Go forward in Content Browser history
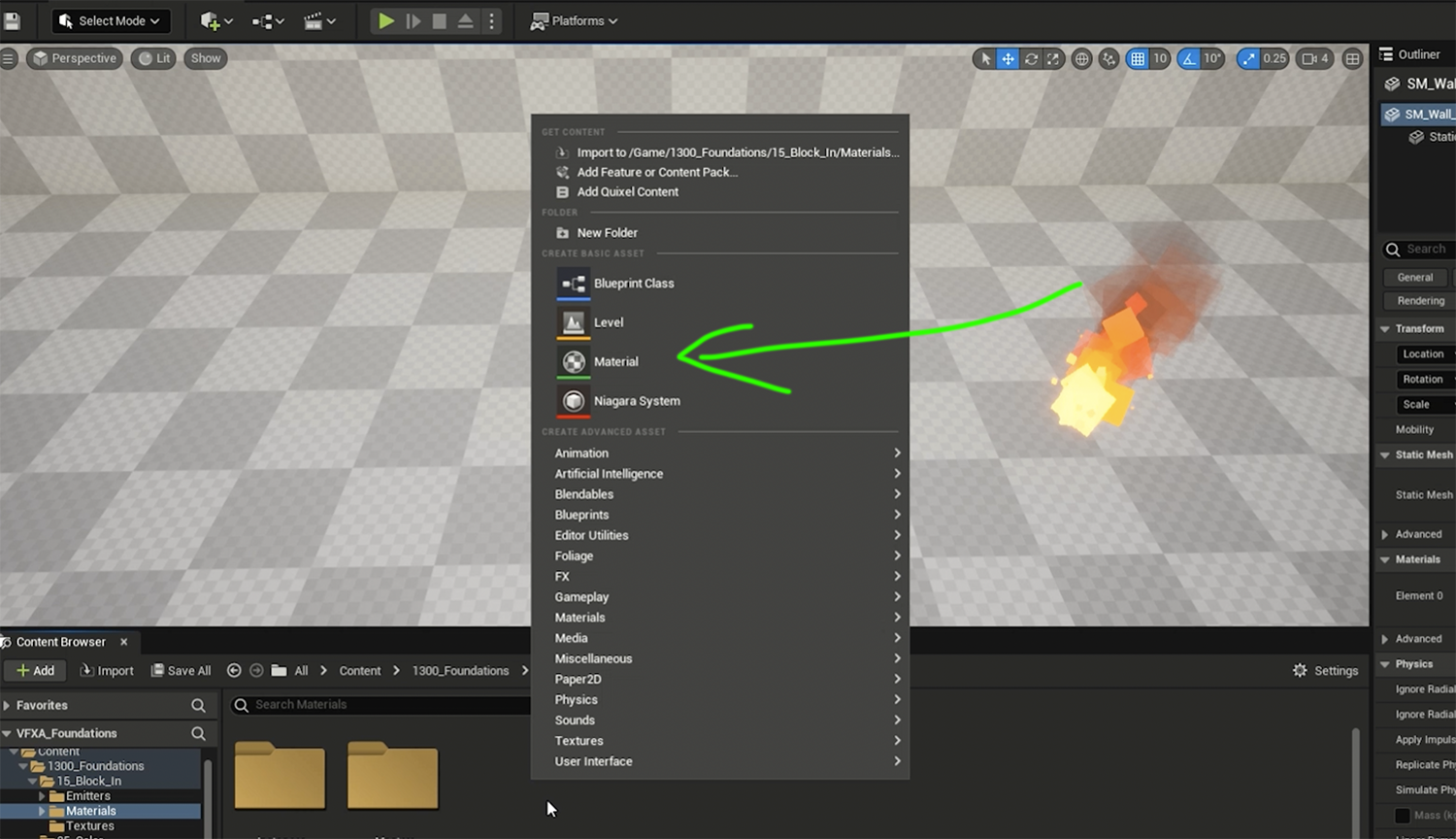 click(x=256, y=671)
